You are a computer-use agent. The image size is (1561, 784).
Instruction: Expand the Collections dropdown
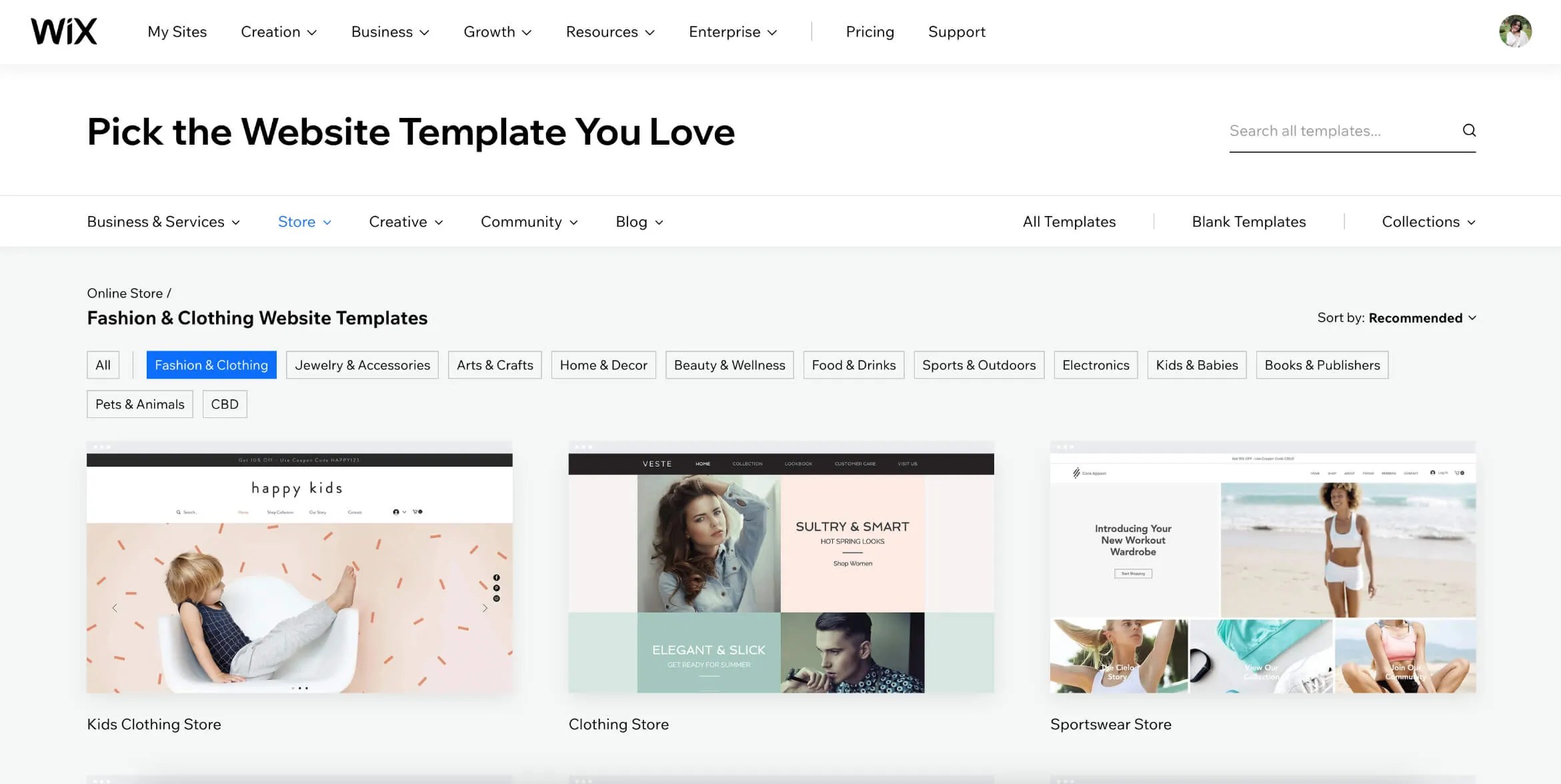point(1428,221)
